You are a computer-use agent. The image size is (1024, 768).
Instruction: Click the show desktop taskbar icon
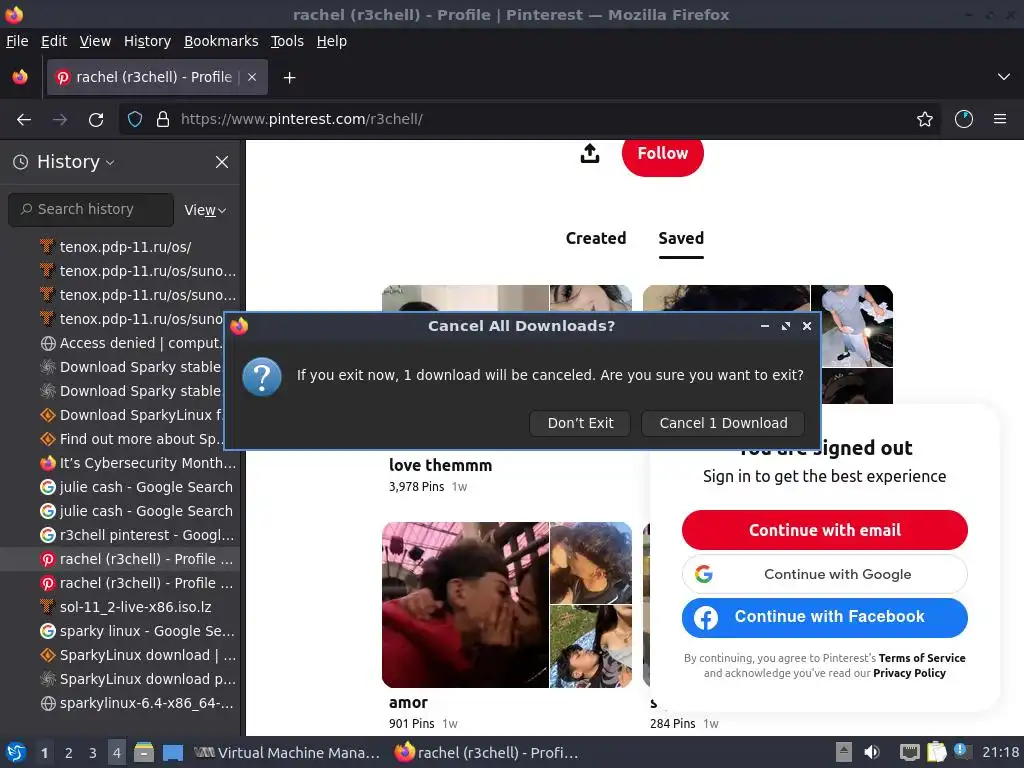pyautogui.click(x=173, y=753)
